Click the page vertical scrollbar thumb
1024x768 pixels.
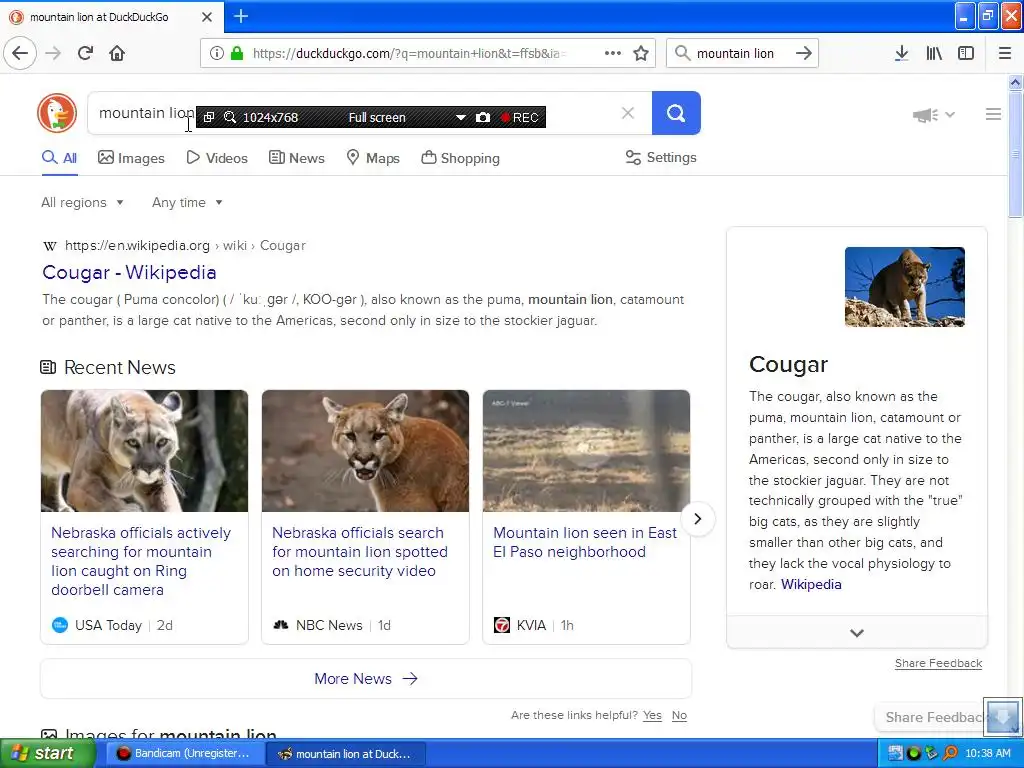click(x=1015, y=154)
